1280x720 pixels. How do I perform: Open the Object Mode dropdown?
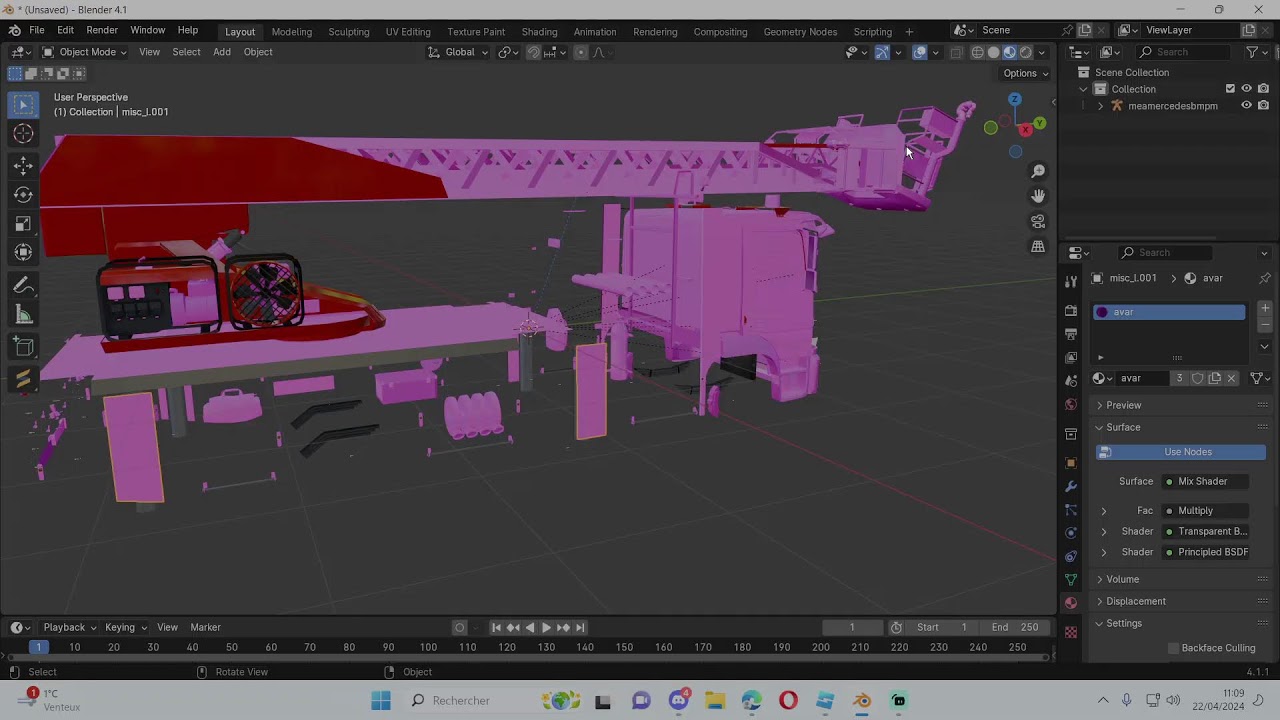point(85,52)
